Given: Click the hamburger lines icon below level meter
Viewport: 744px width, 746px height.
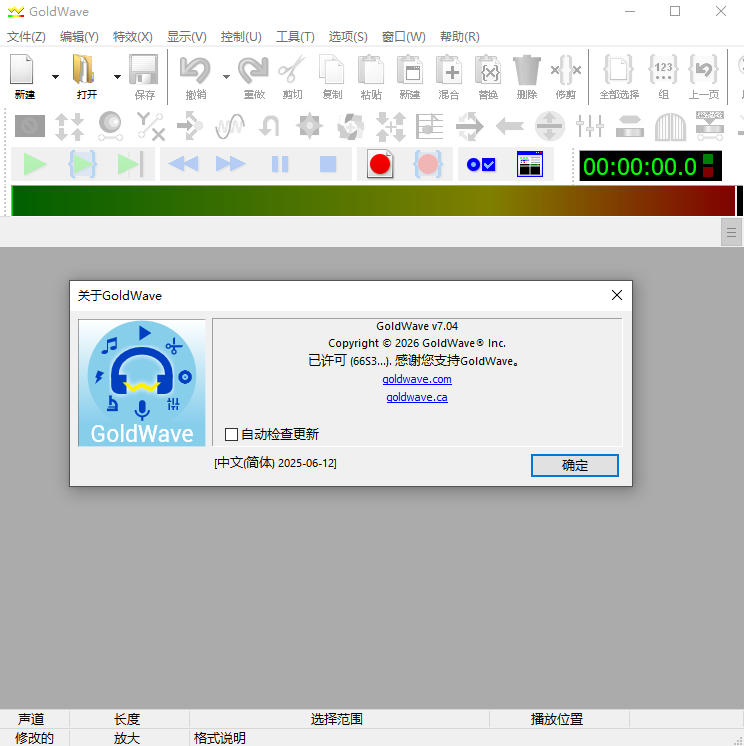Looking at the screenshot, I should click(731, 232).
